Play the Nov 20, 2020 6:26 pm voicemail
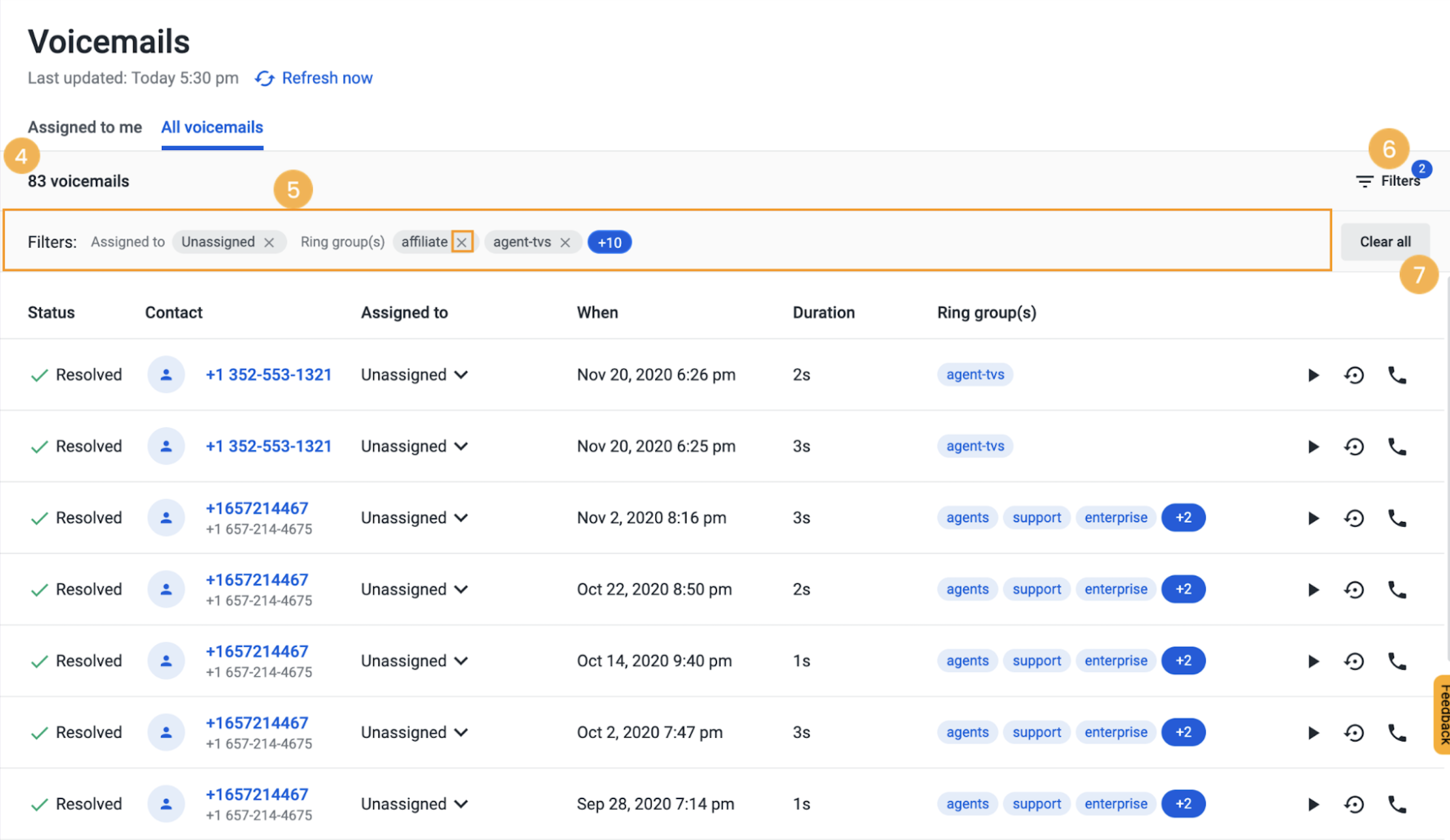Viewport: 1450px width, 840px height. 1313,375
